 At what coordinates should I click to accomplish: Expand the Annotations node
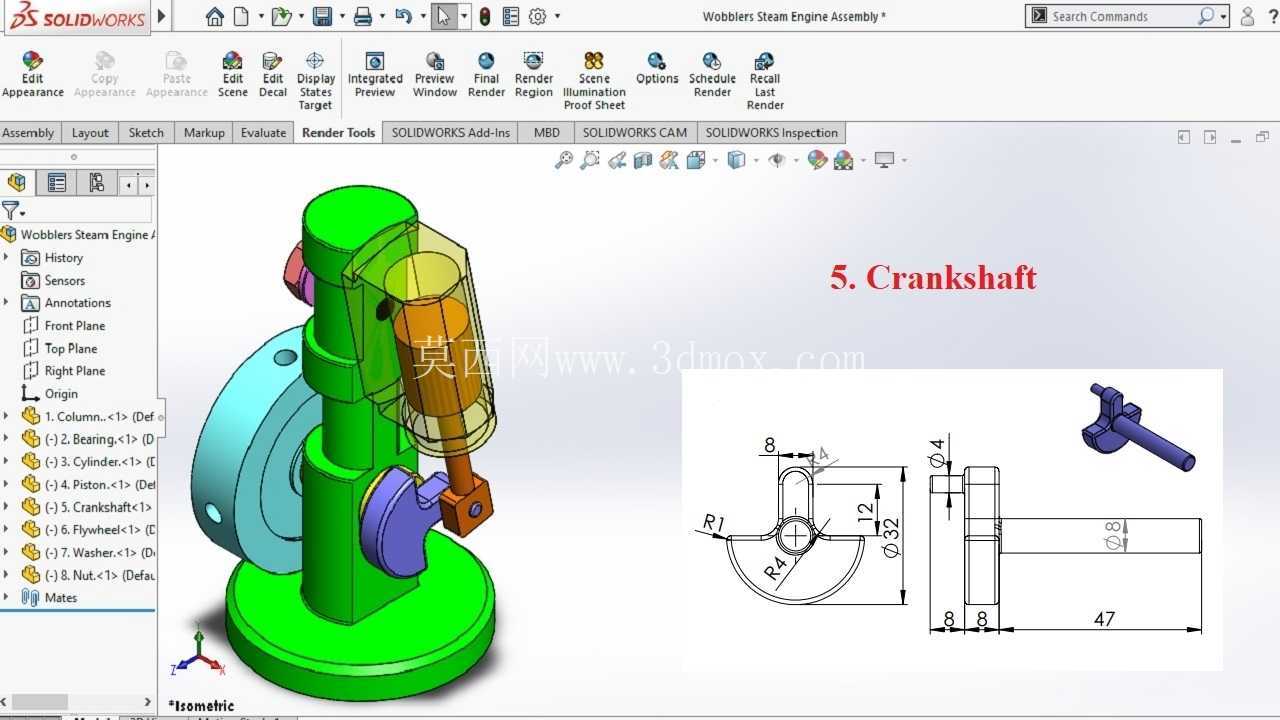tap(6, 302)
